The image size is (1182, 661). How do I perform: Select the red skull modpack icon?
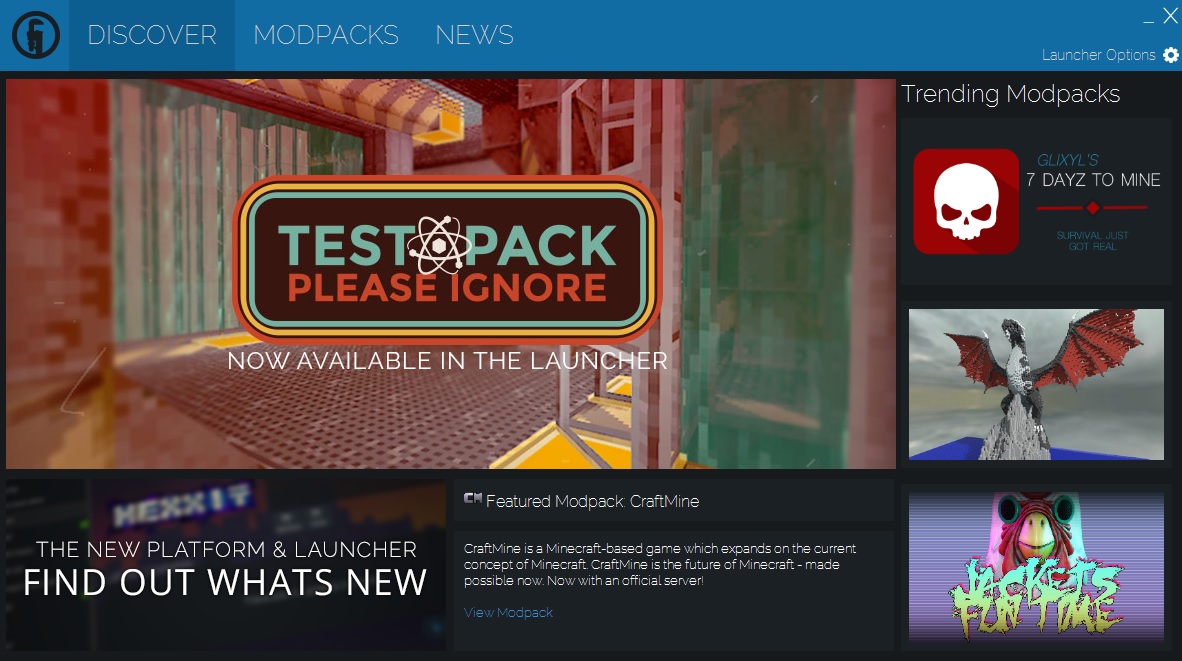point(965,201)
